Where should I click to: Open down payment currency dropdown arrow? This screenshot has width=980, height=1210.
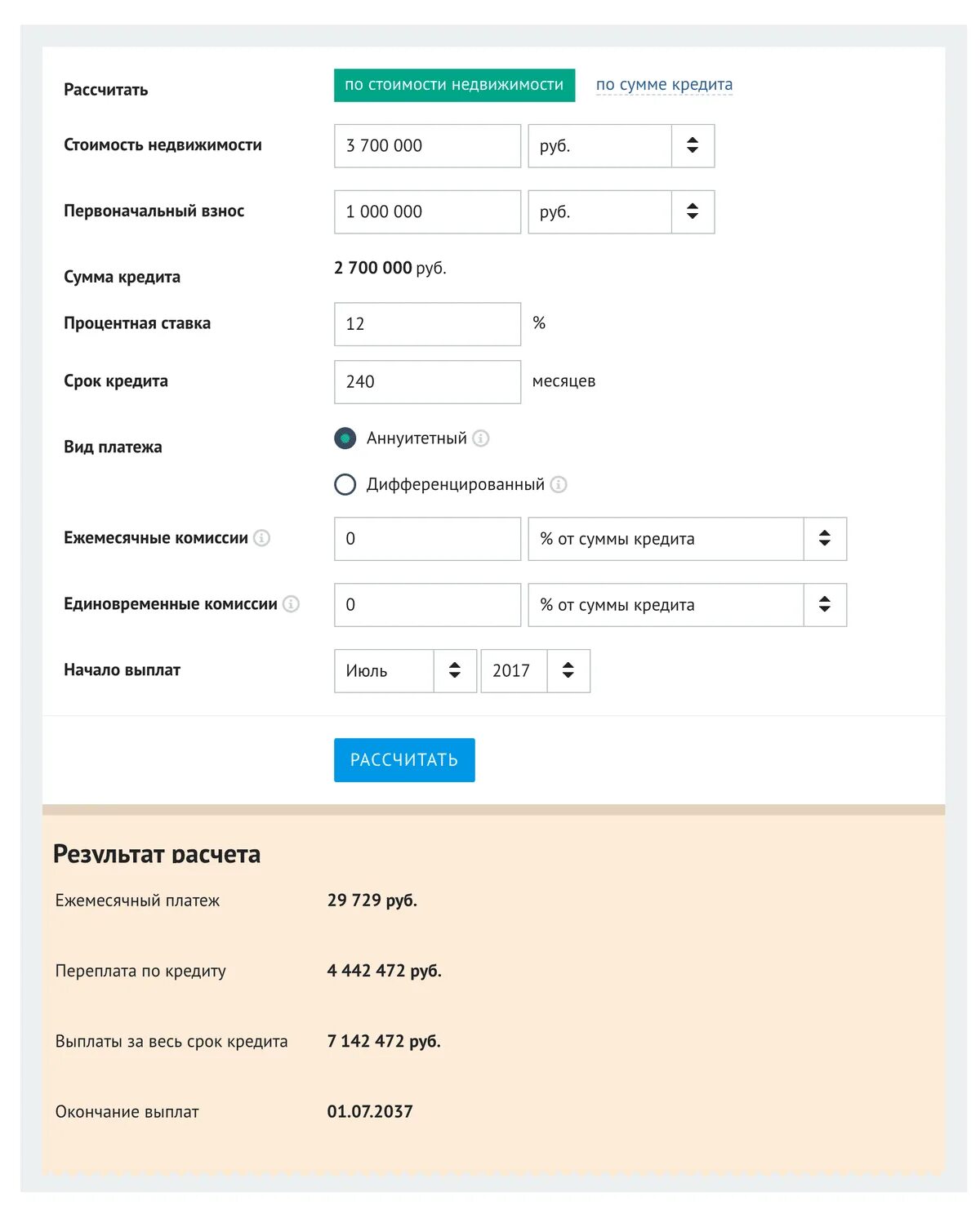(x=693, y=212)
